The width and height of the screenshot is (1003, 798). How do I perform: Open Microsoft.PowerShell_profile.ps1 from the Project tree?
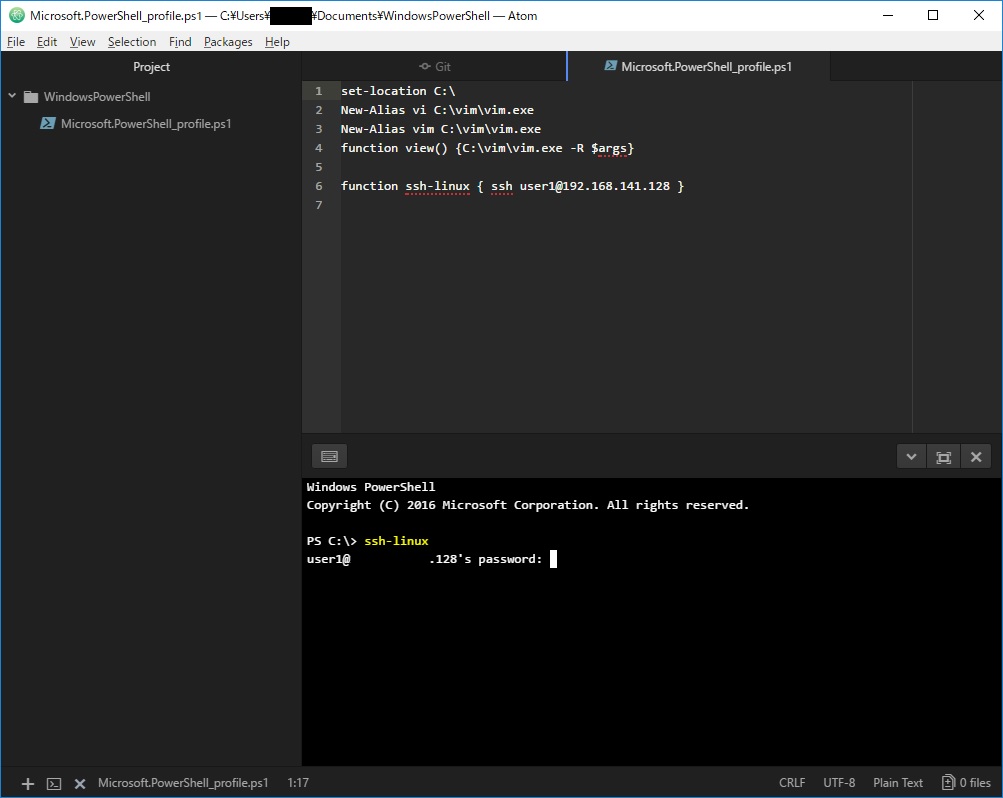pyautogui.click(x=146, y=124)
